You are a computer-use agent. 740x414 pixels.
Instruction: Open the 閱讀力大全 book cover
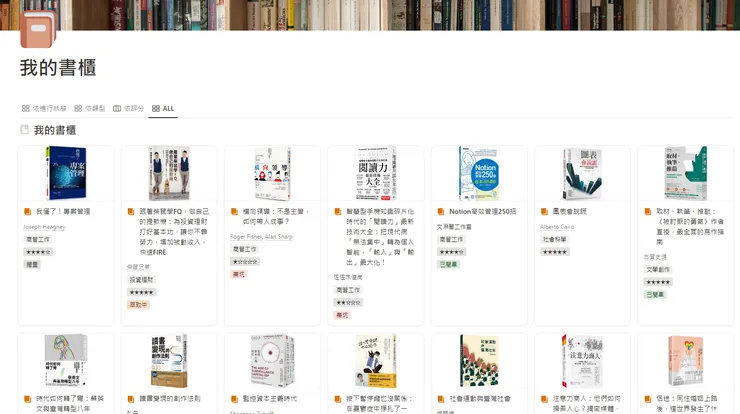click(376, 173)
